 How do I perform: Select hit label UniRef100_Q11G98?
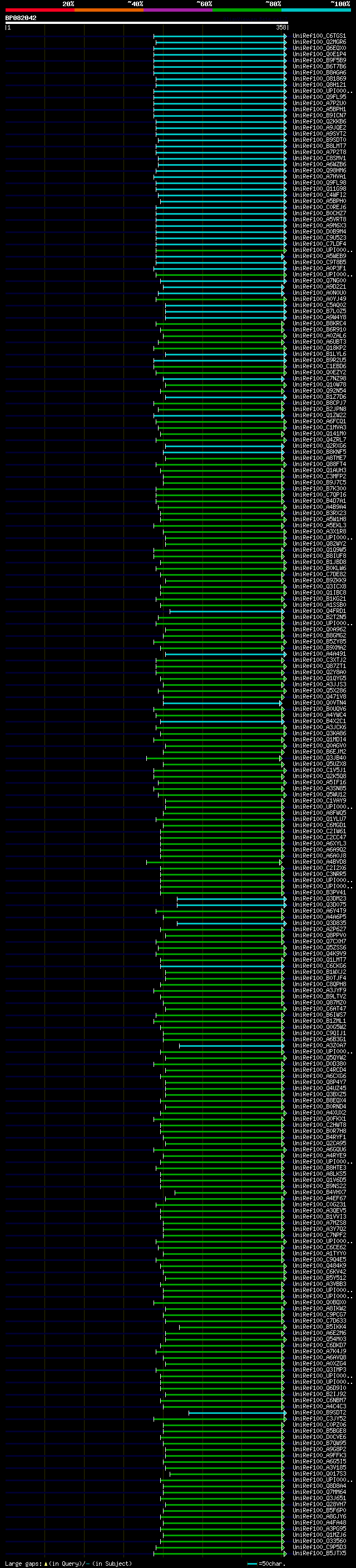point(319,189)
